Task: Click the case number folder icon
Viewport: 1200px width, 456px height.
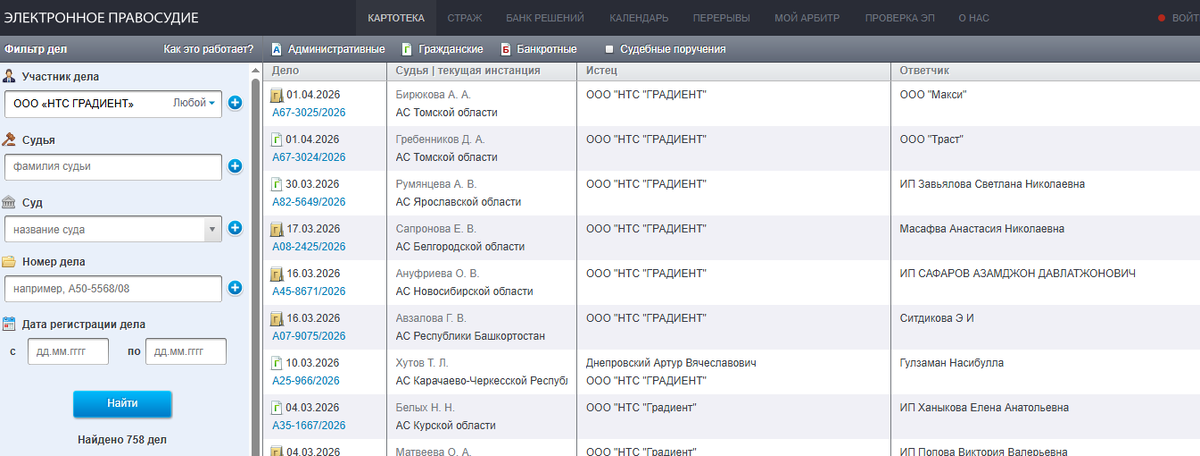Action: coord(10,262)
